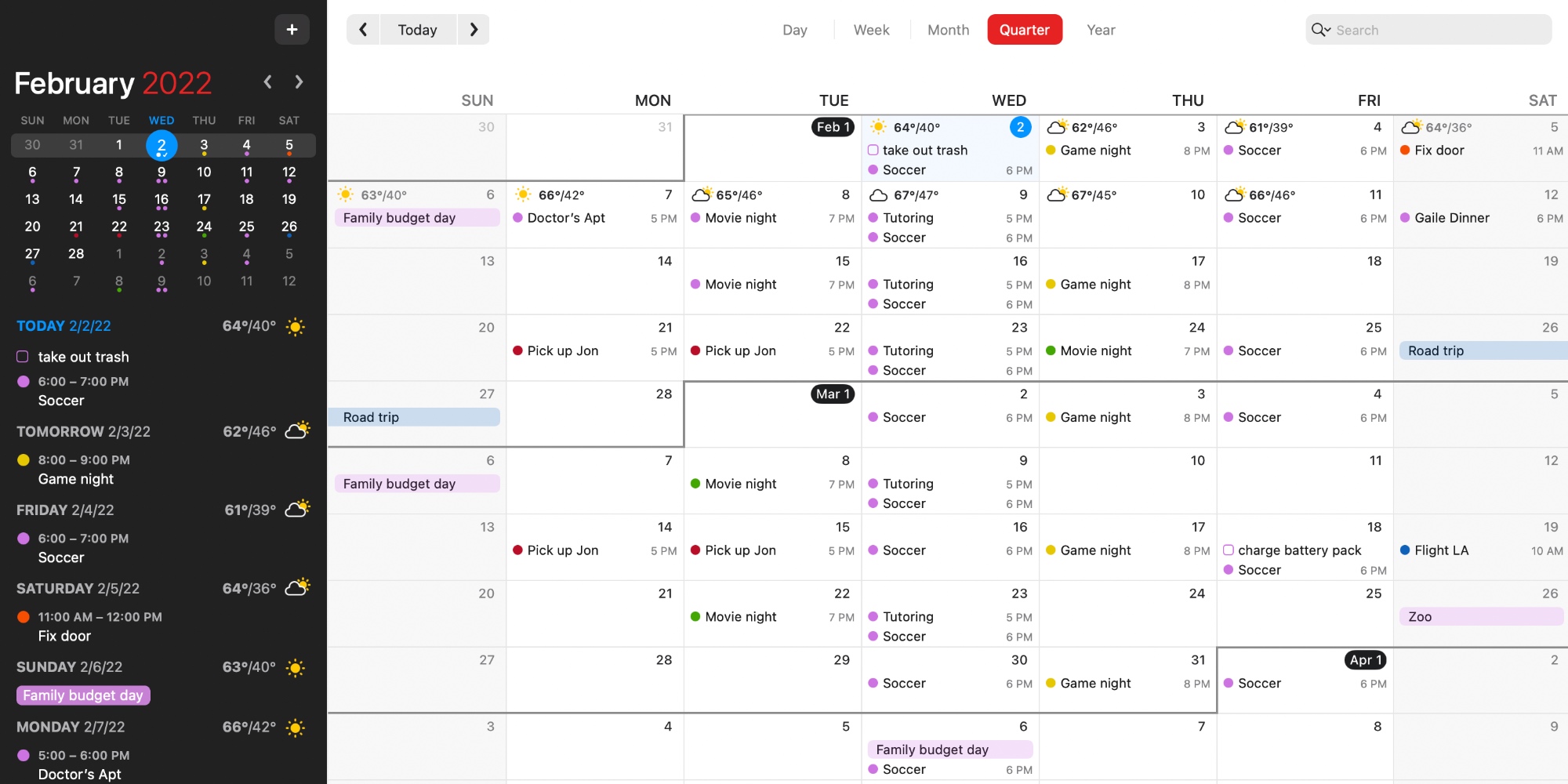The image size is (1568, 784).
Task: Mark take out trash complete on Feb 2 cell
Action: pos(873,150)
